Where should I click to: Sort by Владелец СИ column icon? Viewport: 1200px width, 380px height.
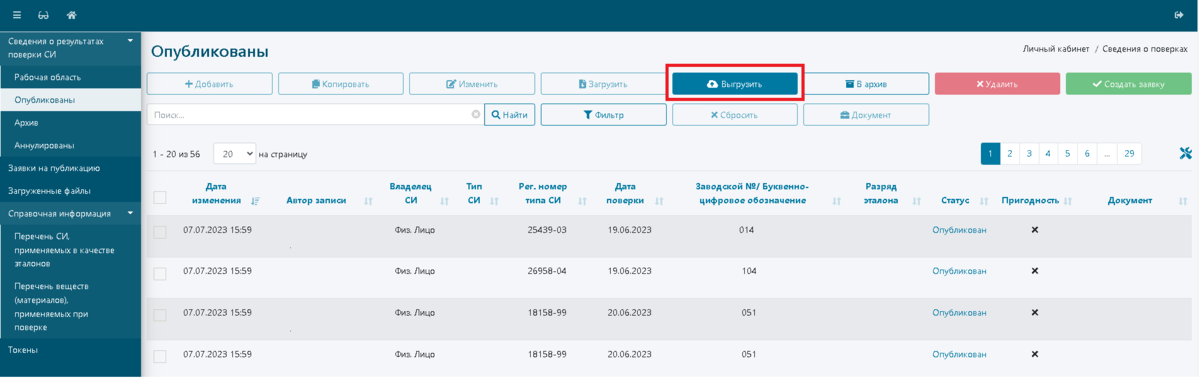(x=445, y=201)
